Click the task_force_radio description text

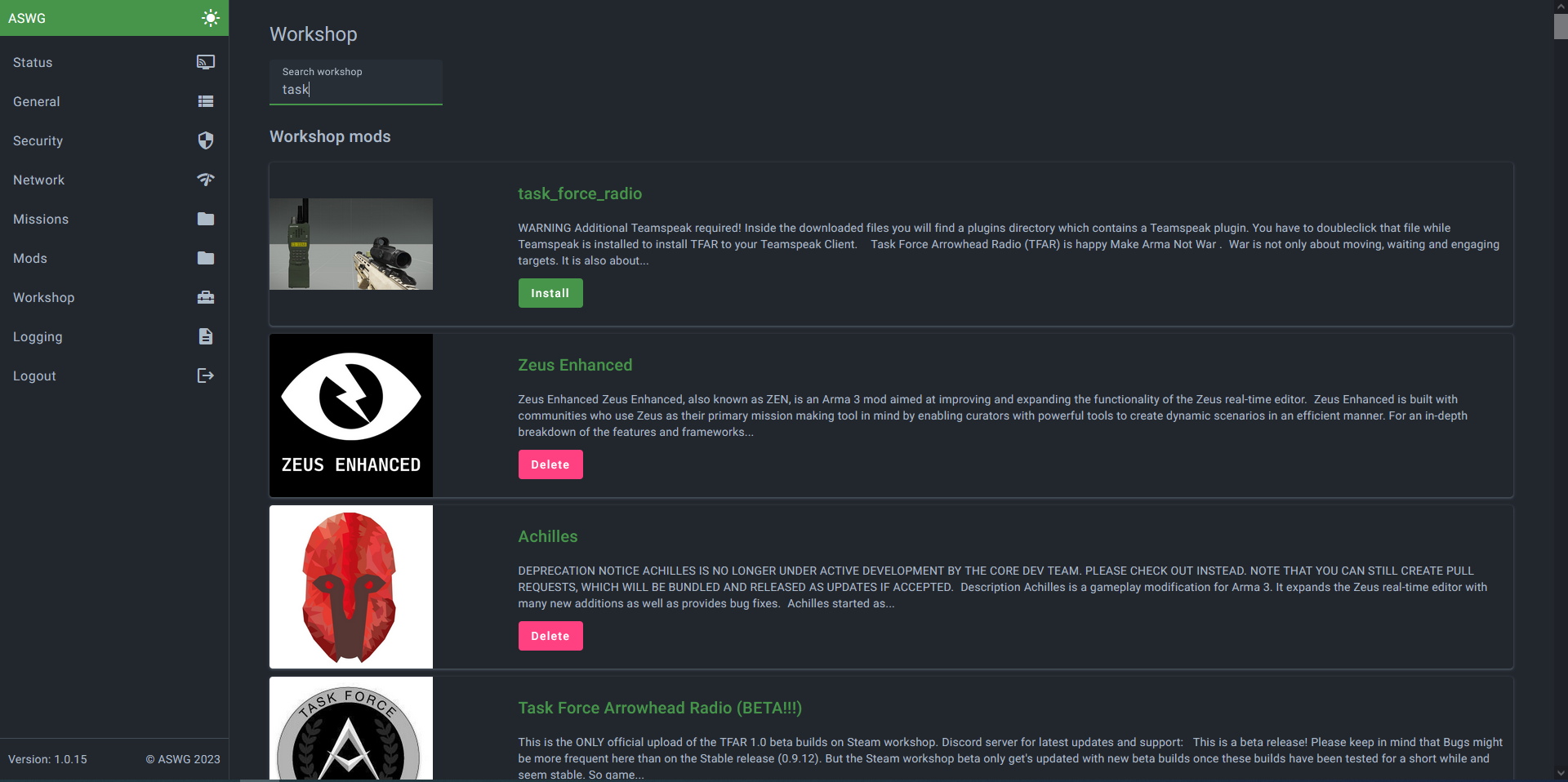1009,244
